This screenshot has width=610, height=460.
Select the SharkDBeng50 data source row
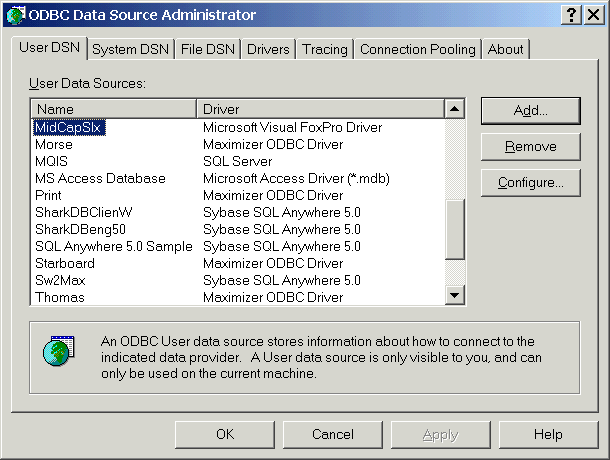238,229
